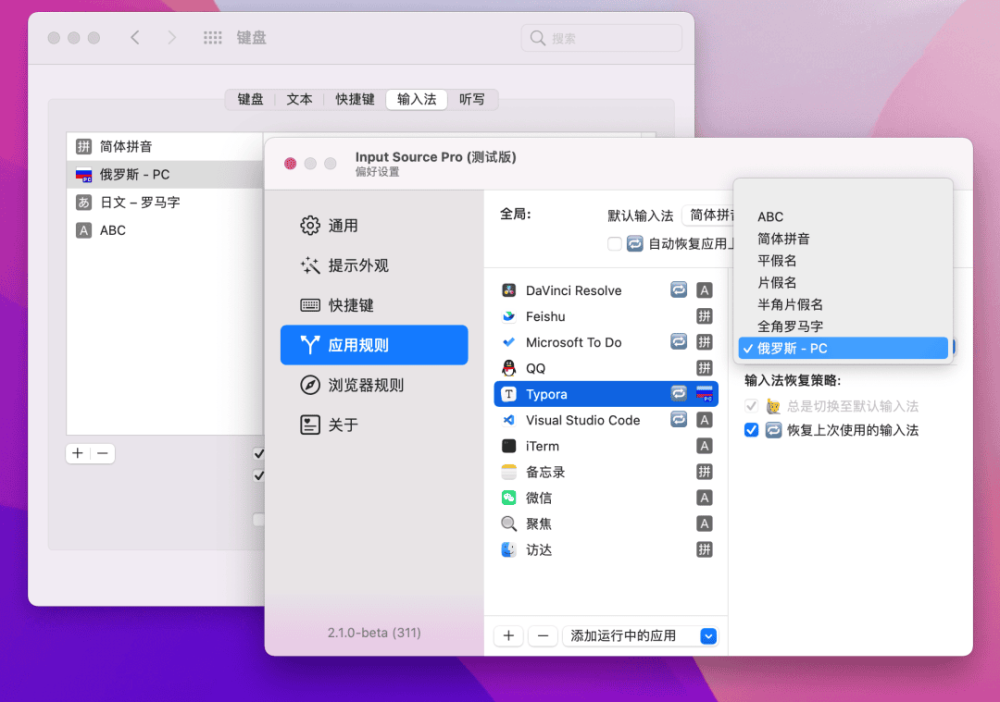The image size is (1000, 702).
Task: Select 聚焦 Spotlight app row
Action: click(x=606, y=524)
